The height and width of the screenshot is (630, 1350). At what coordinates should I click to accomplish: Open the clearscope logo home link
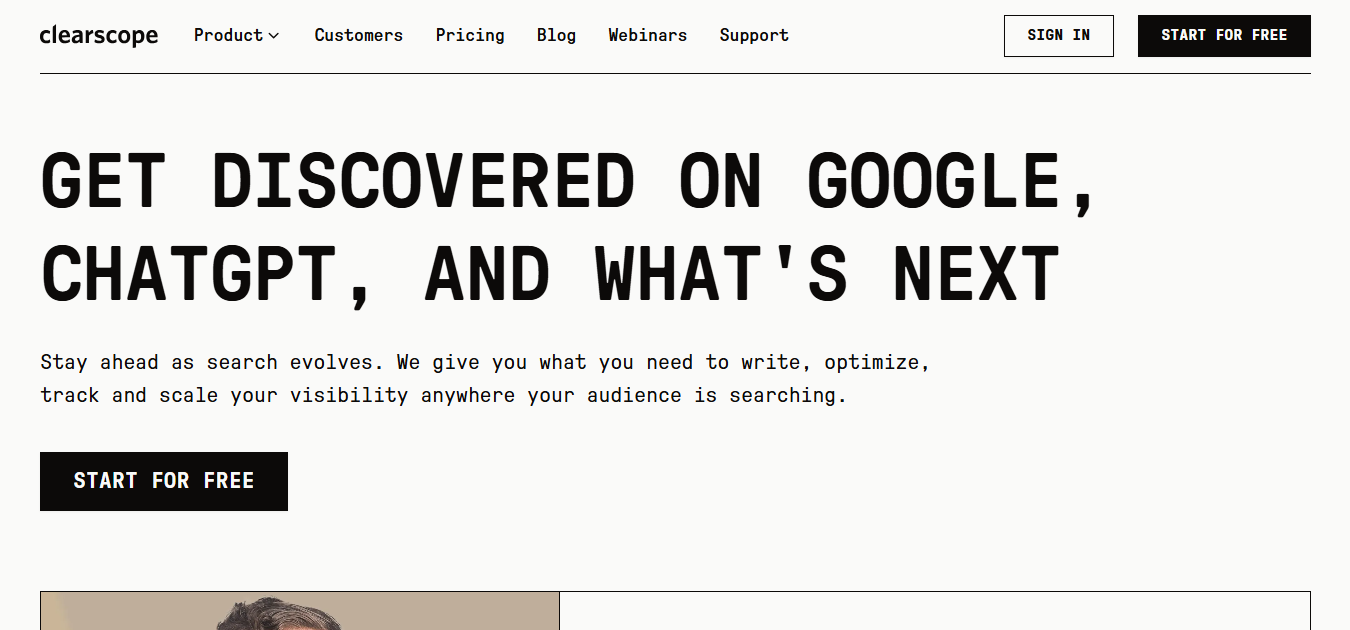[99, 36]
